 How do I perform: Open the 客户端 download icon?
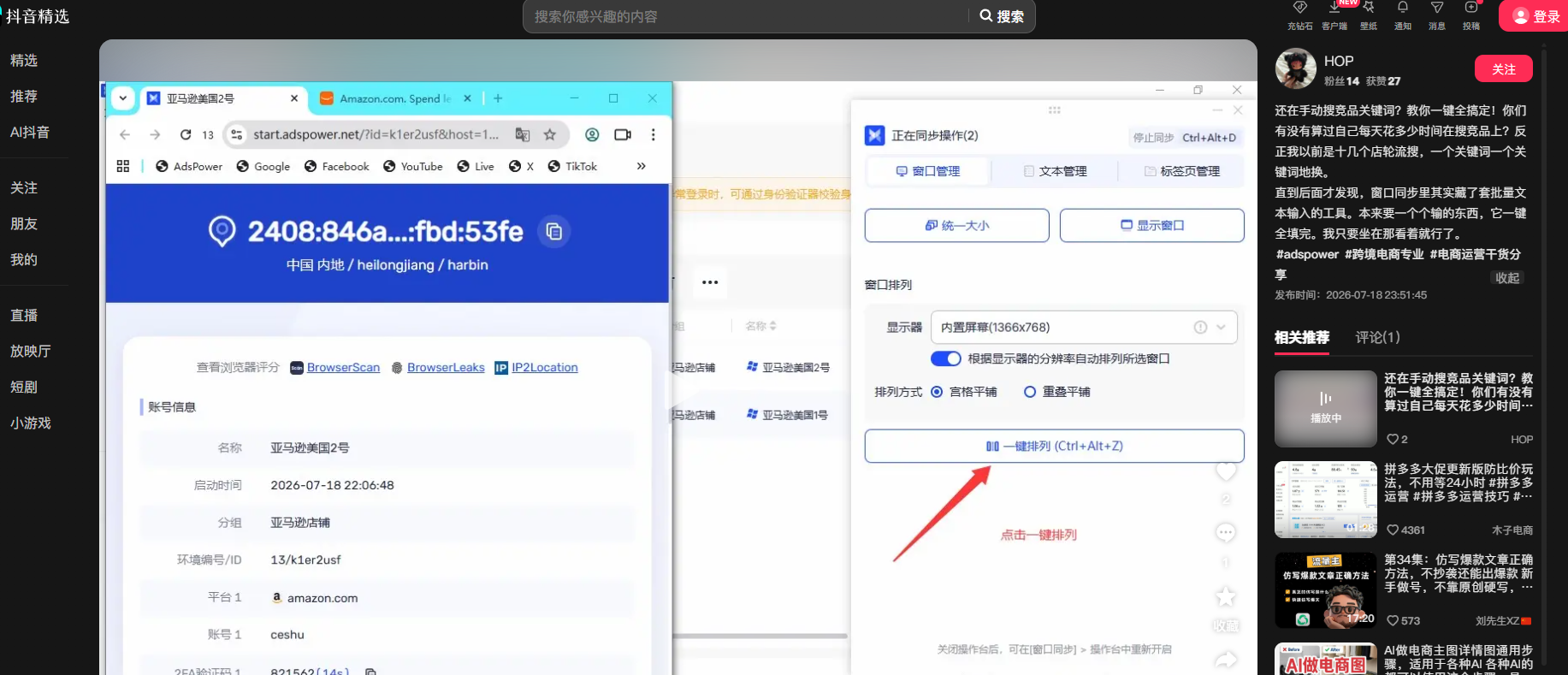[x=1334, y=8]
